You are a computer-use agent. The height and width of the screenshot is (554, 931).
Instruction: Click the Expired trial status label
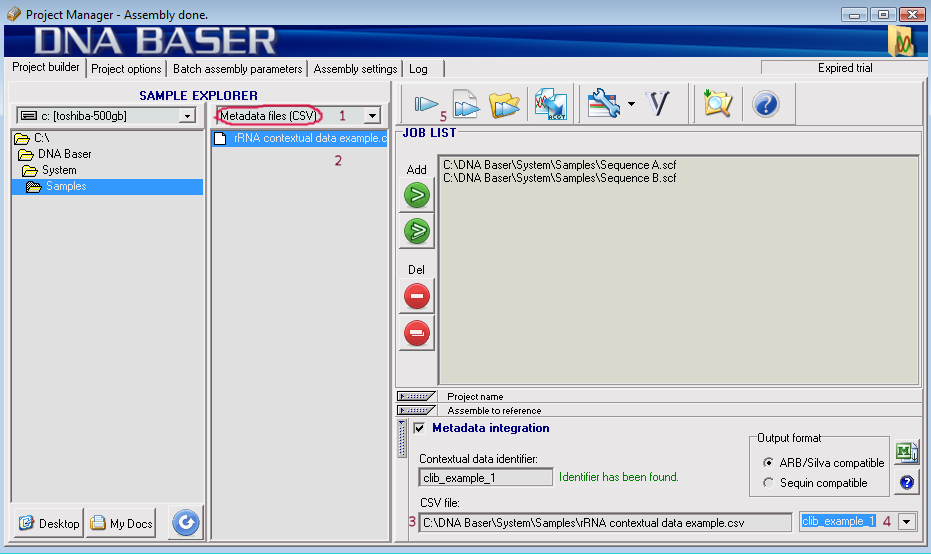[844, 68]
